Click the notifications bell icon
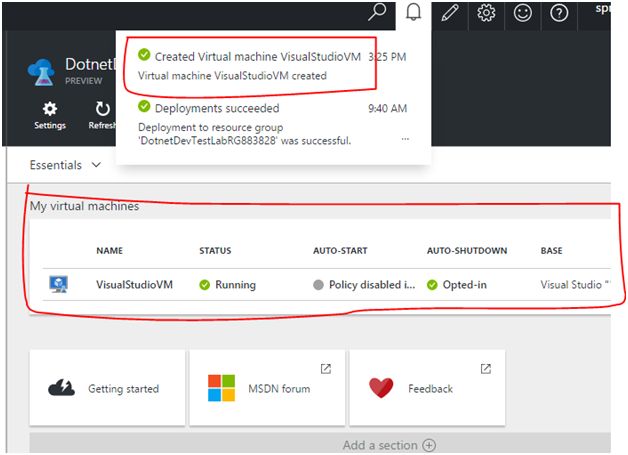The width and height of the screenshot is (628, 455). [x=413, y=12]
